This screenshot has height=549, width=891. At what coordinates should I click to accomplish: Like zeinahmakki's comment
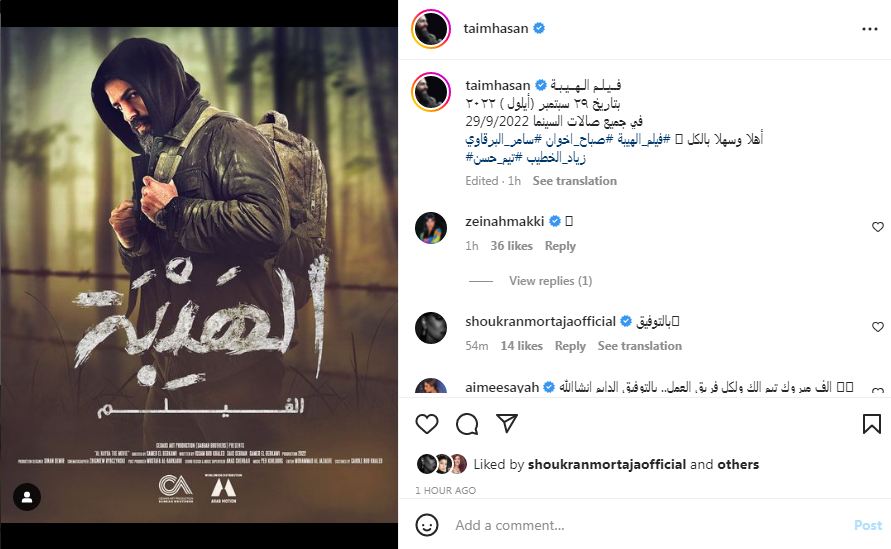coord(878,227)
